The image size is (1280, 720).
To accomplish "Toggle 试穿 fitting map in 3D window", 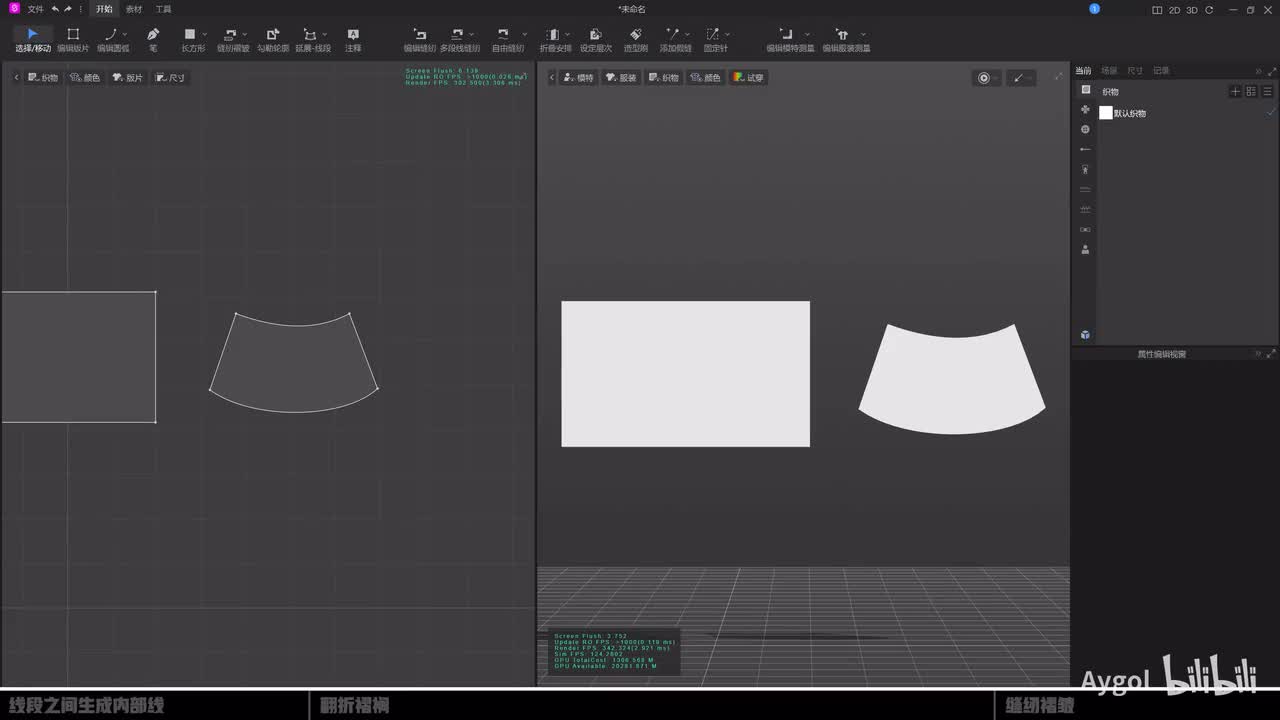I will point(748,77).
